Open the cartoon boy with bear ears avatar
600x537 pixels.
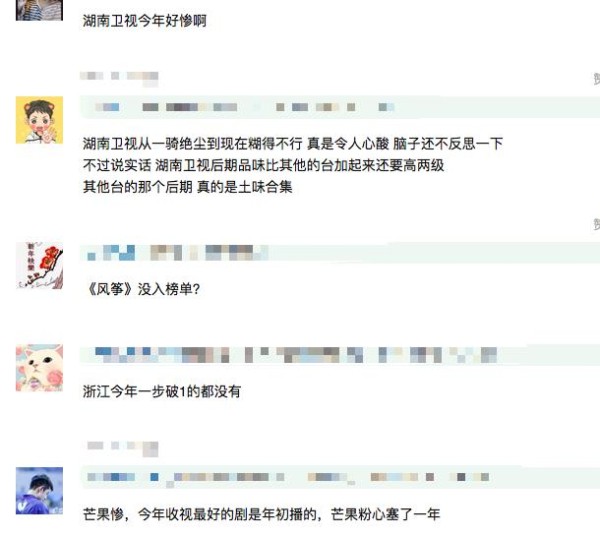pos(39,120)
